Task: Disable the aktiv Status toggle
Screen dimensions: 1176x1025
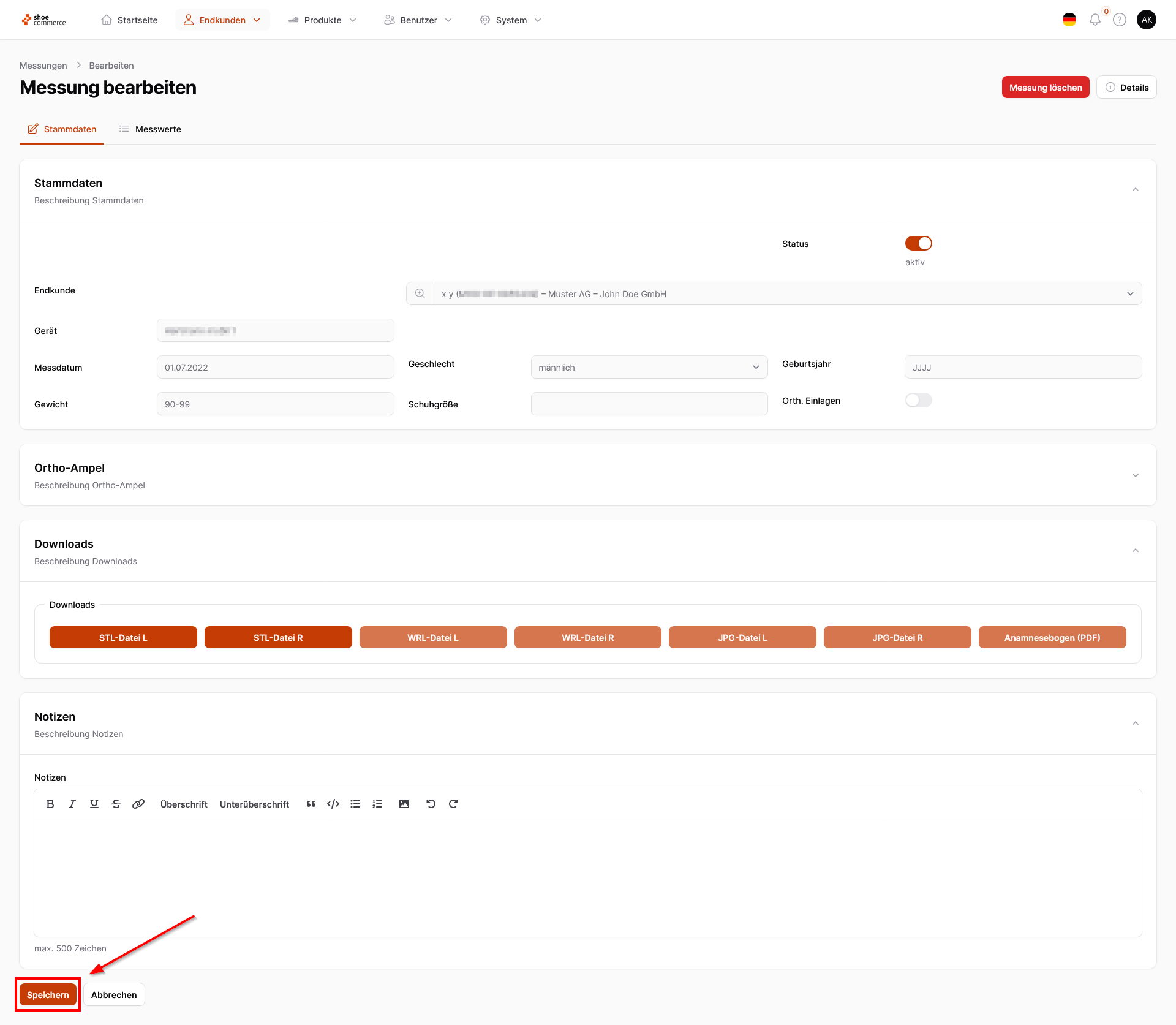Action: 918,243
